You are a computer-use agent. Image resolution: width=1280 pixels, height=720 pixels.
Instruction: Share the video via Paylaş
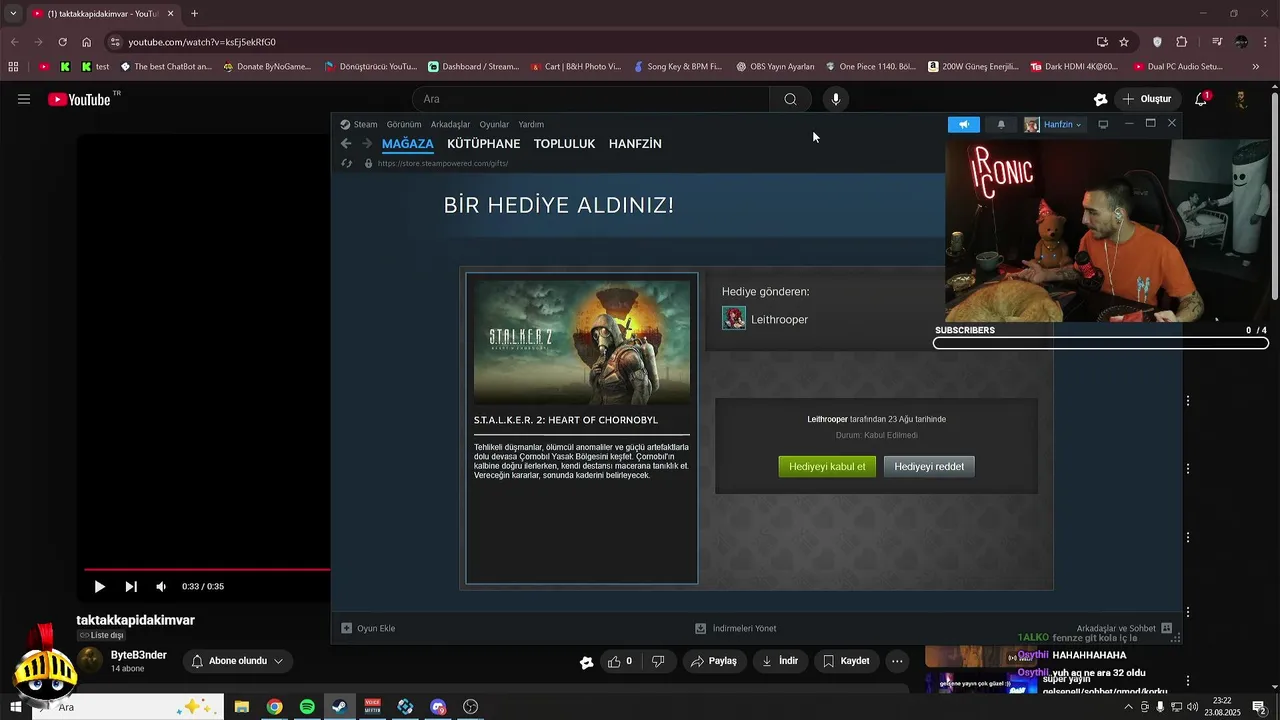pos(714,661)
